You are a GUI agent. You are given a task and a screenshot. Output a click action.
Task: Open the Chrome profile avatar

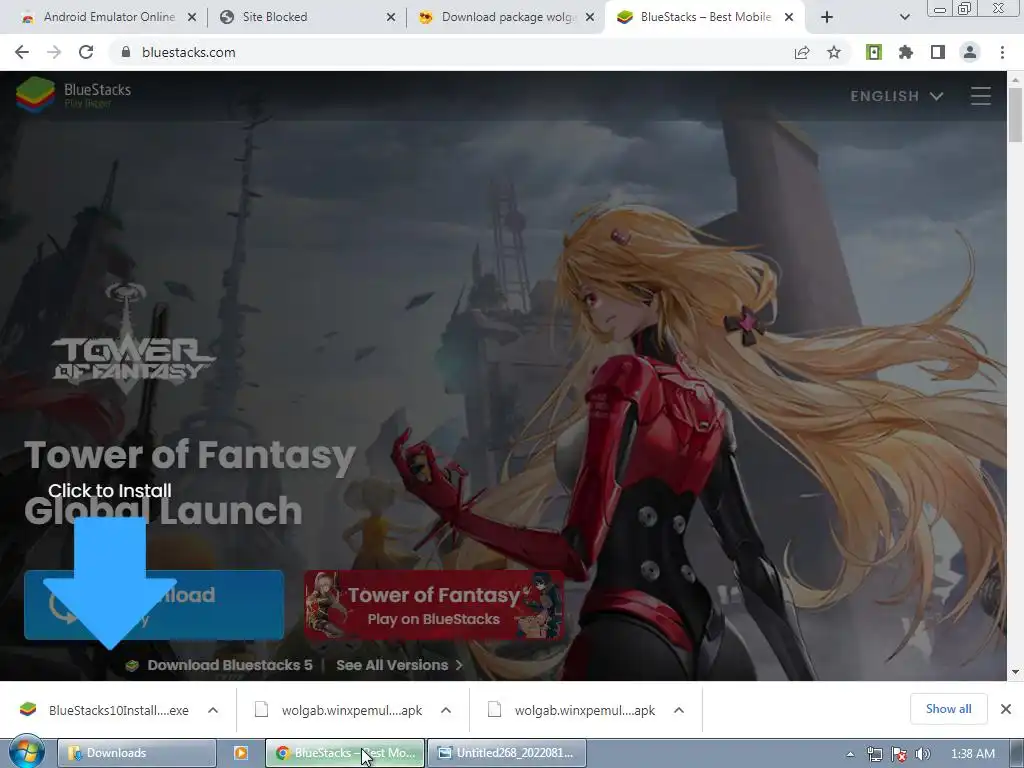tap(970, 52)
